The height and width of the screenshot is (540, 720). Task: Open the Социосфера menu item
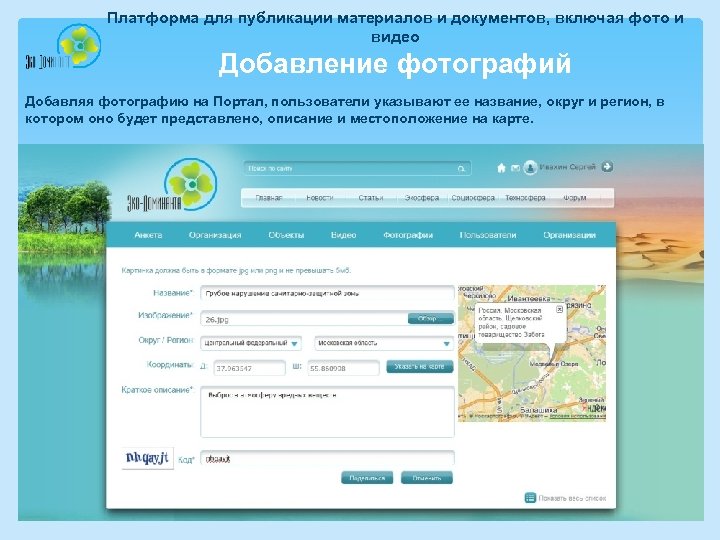[x=473, y=198]
